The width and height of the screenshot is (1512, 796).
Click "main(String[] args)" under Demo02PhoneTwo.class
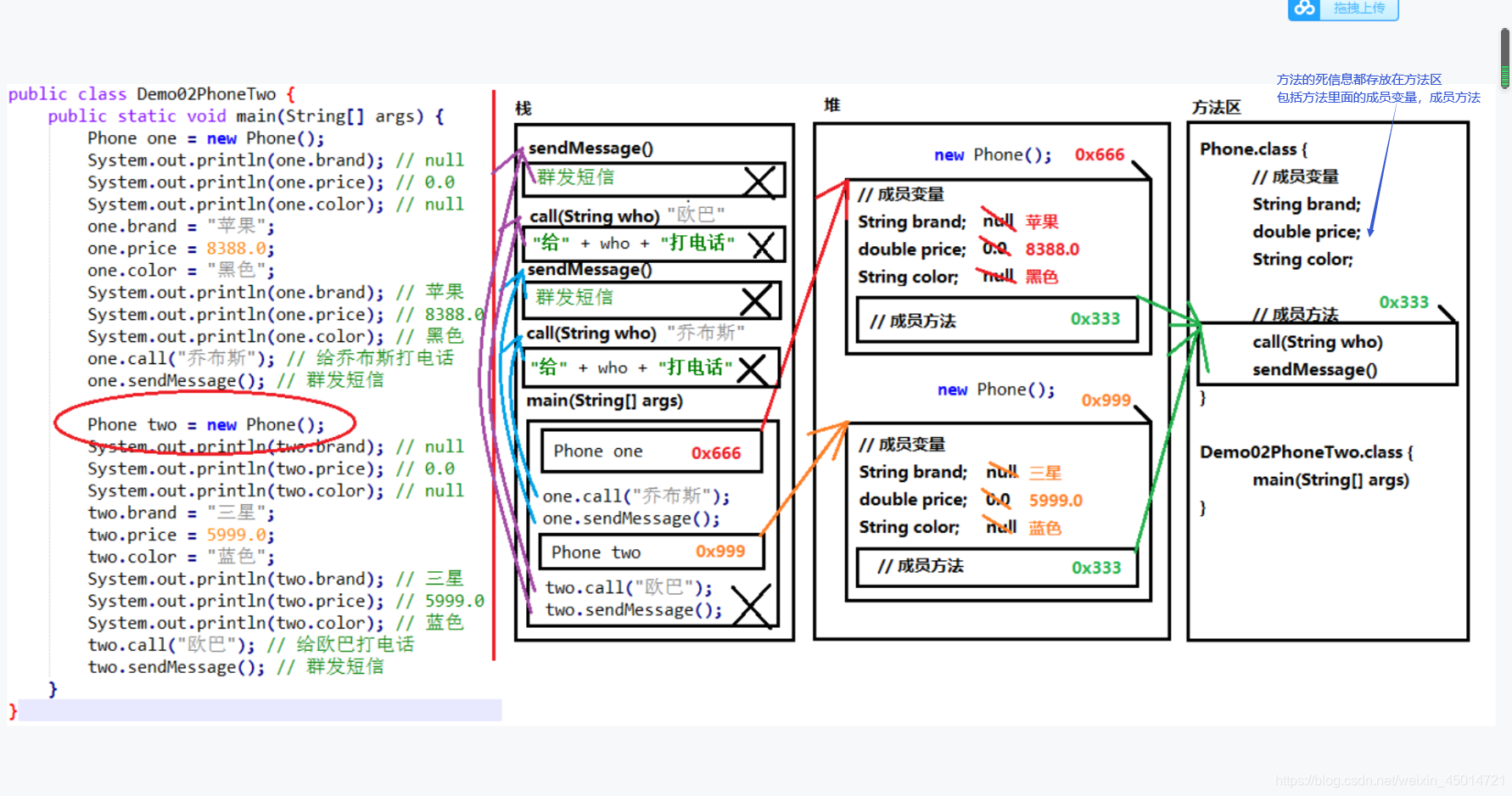tap(1330, 479)
